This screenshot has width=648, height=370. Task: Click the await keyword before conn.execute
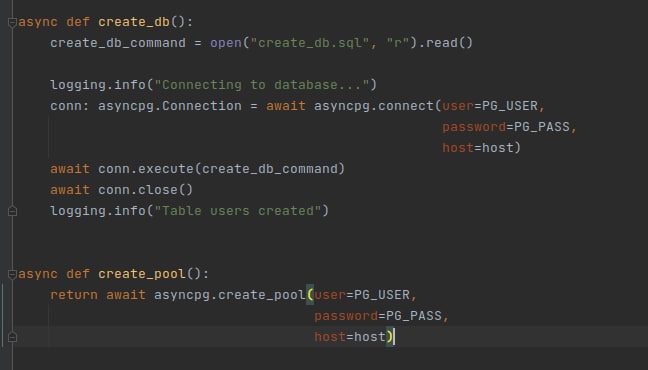pos(70,169)
